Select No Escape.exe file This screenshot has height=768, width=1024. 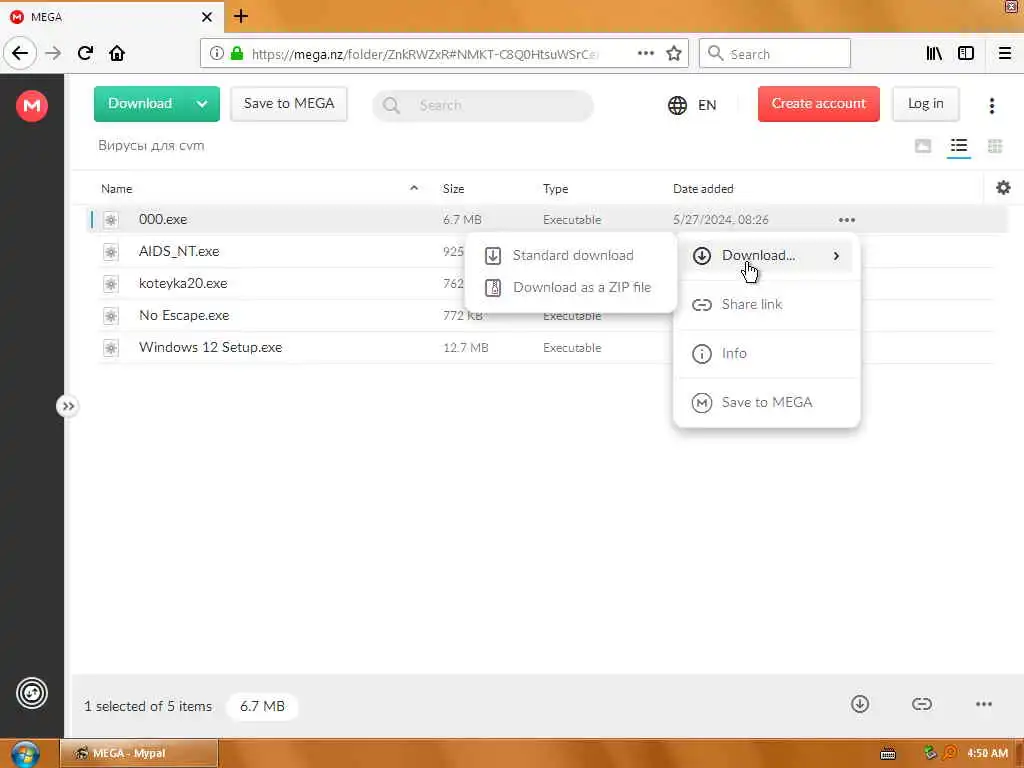pos(184,315)
